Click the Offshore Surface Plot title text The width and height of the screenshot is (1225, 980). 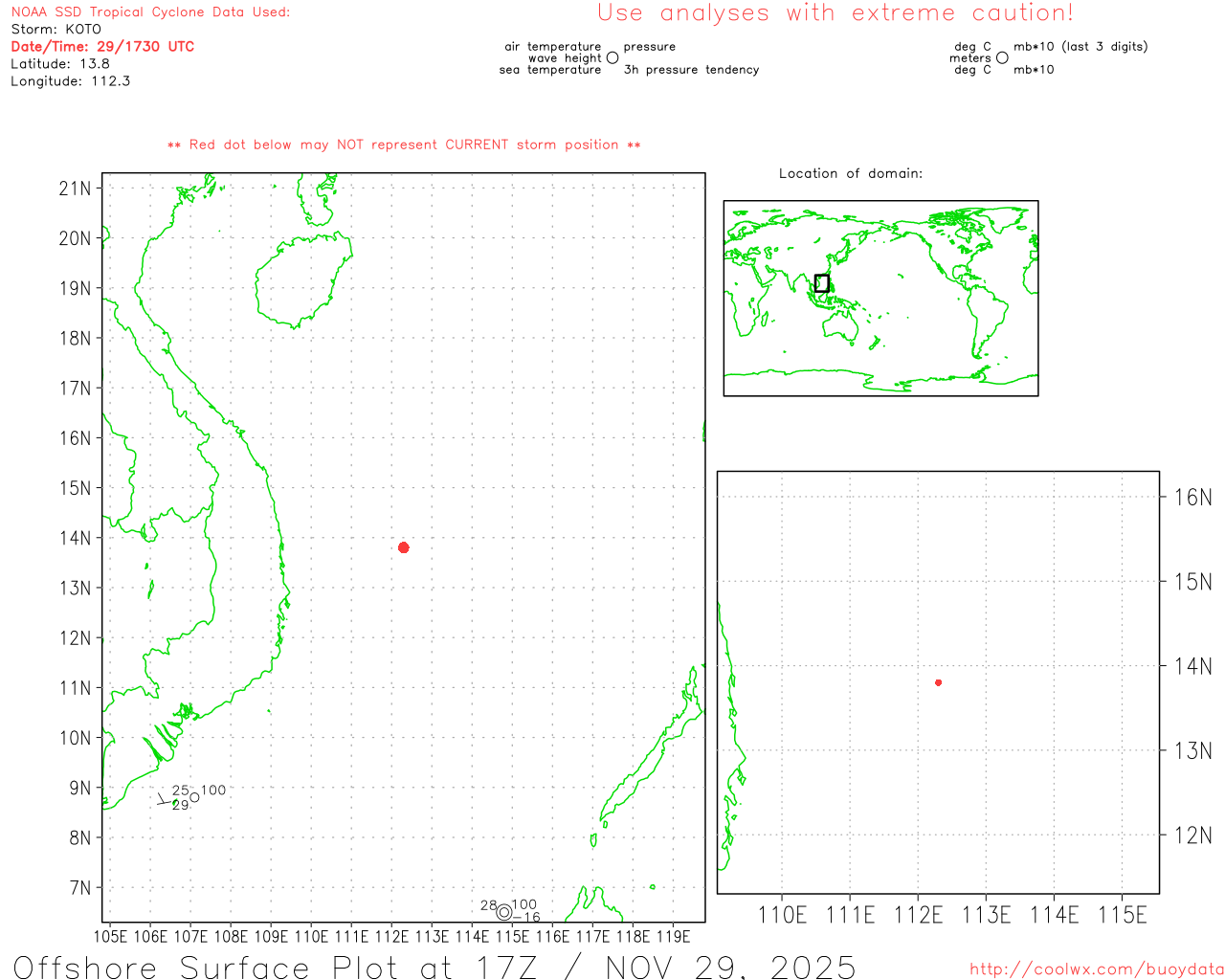point(434,967)
